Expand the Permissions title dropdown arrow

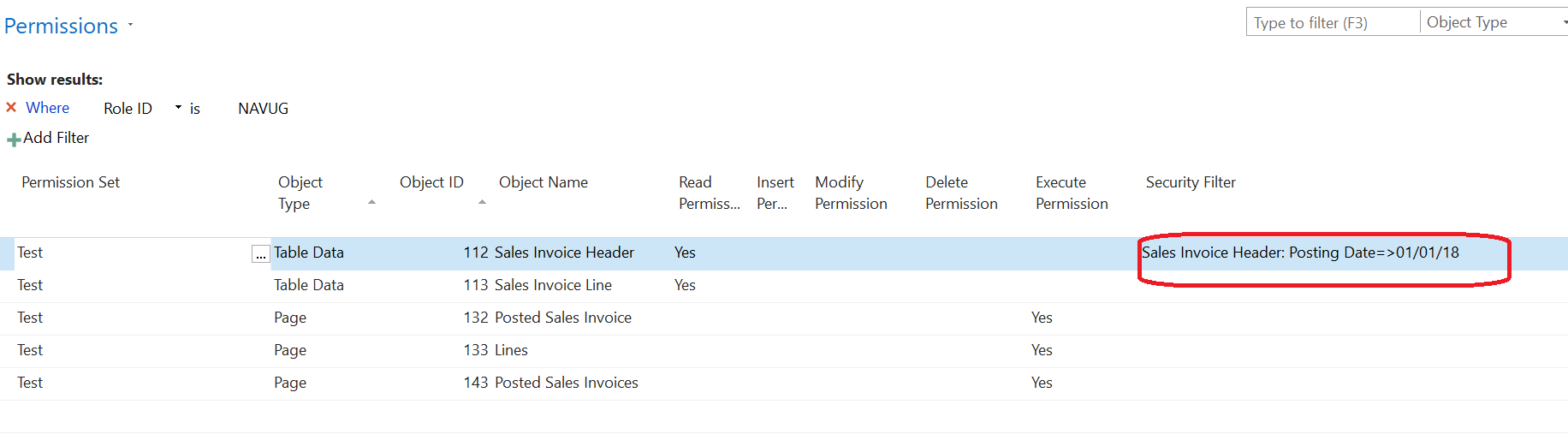131,25
